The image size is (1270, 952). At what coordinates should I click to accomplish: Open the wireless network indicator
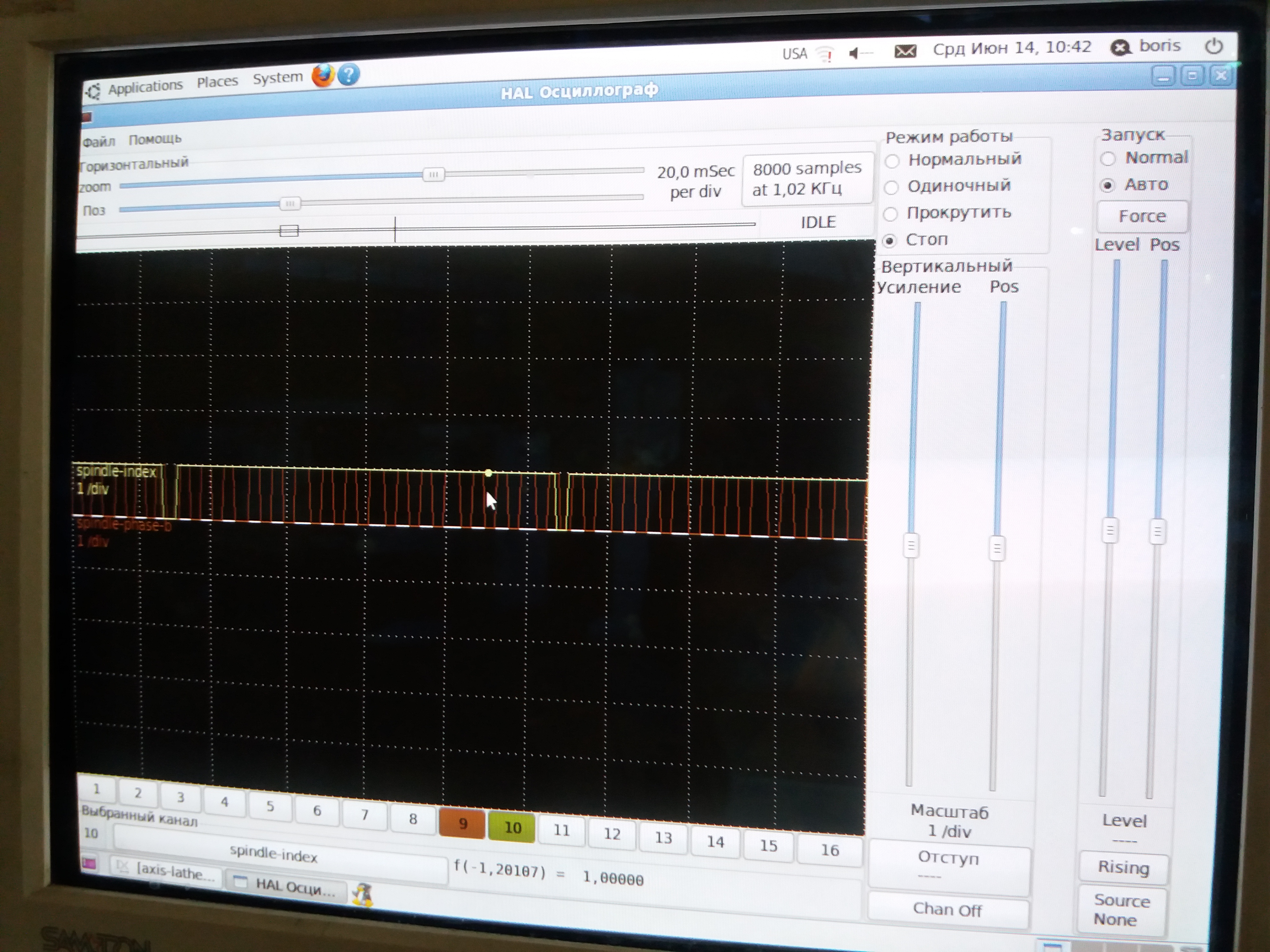pos(826,54)
